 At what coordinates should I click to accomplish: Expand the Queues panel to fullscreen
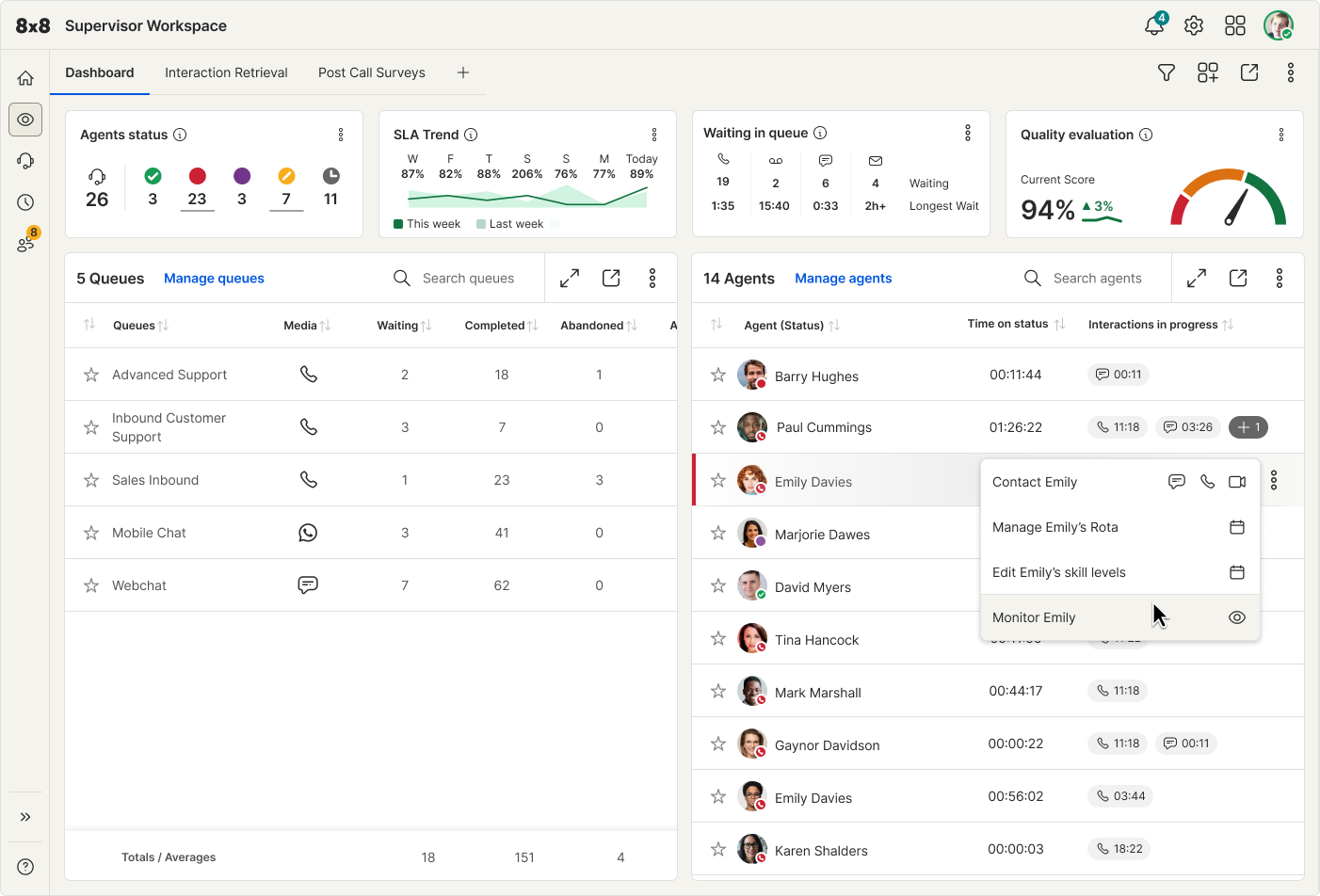pos(570,279)
